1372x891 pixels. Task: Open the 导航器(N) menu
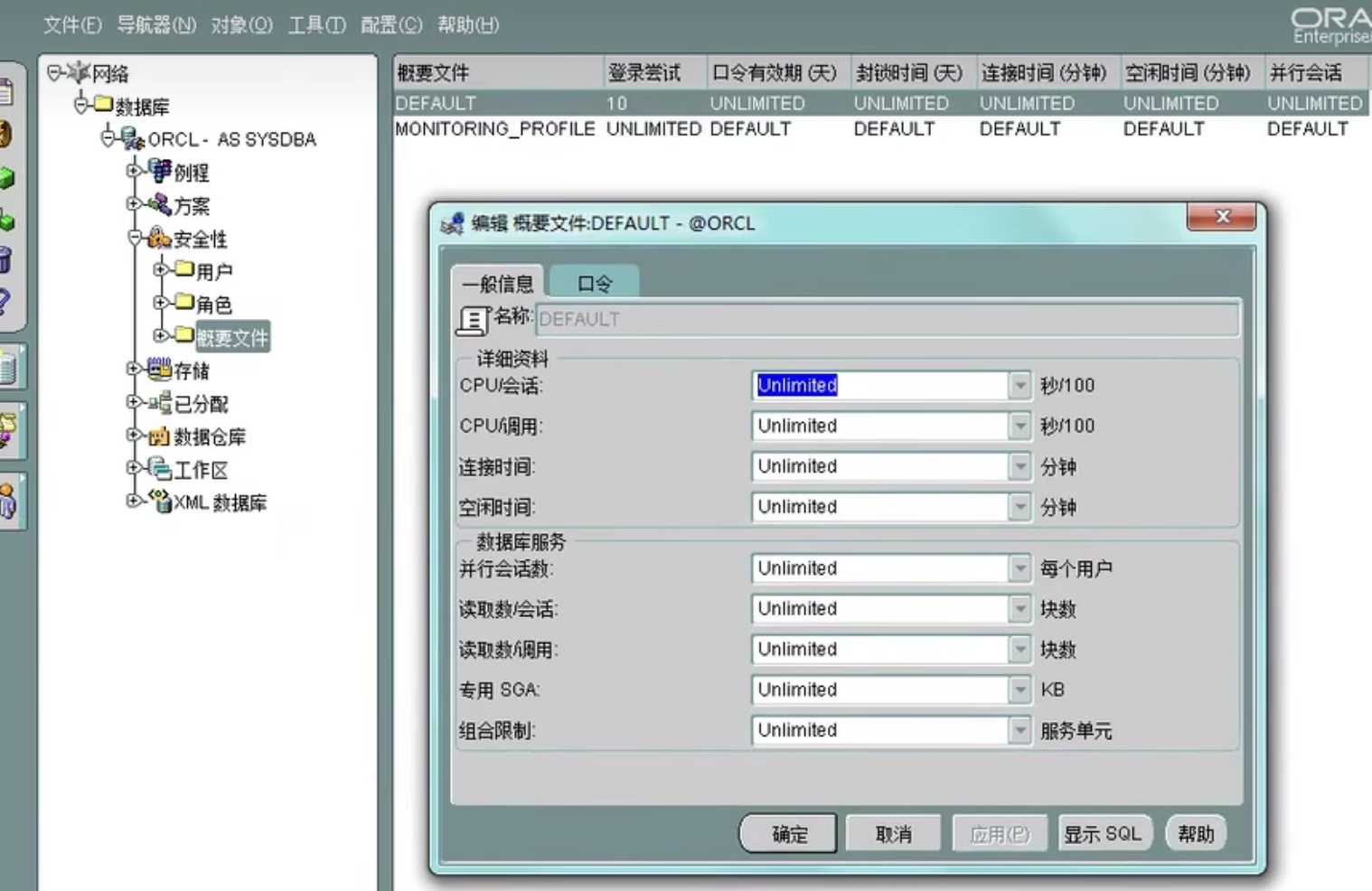click(x=156, y=24)
